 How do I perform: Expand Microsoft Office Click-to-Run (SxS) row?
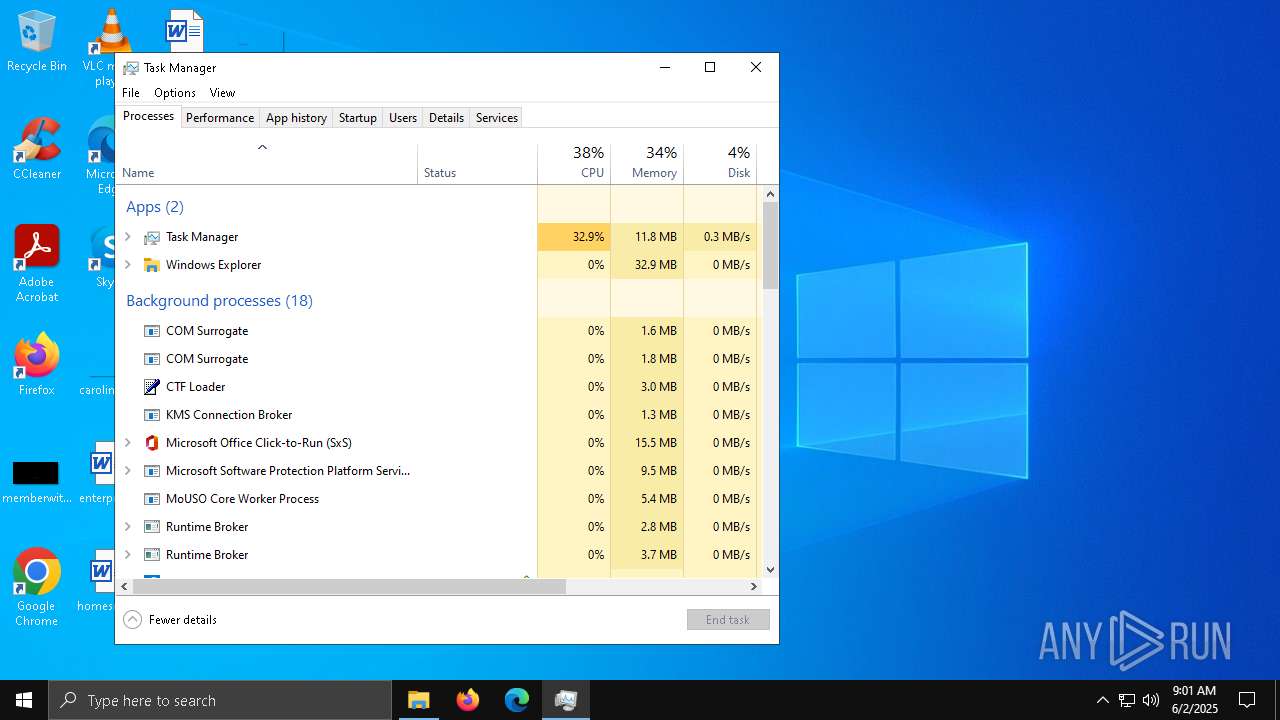[128, 443]
